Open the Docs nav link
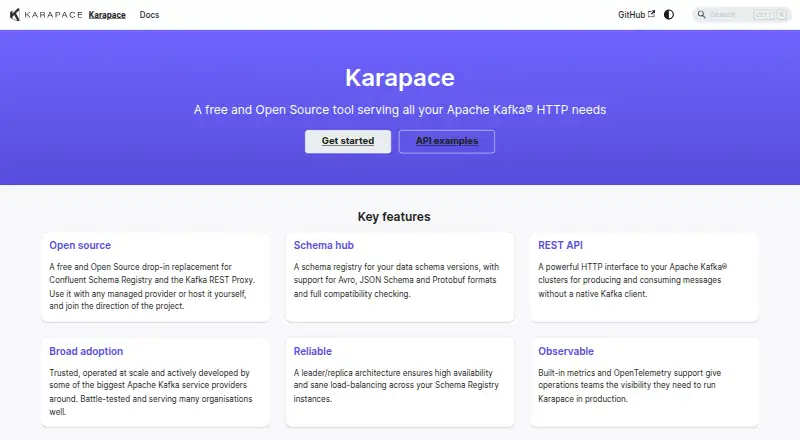800x440 pixels. 149,15
